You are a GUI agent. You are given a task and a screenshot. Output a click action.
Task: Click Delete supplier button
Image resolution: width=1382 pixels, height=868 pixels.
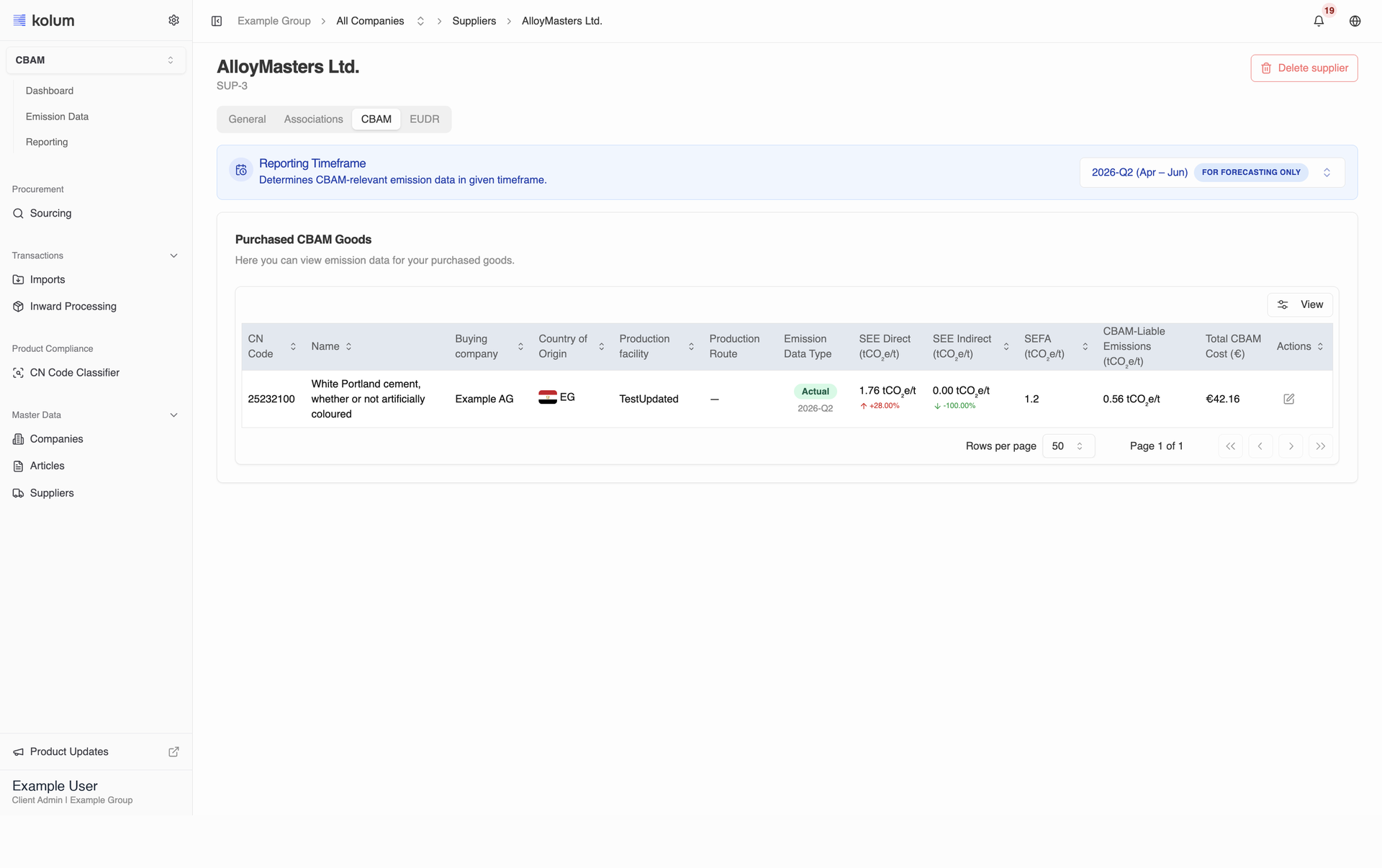click(x=1304, y=68)
